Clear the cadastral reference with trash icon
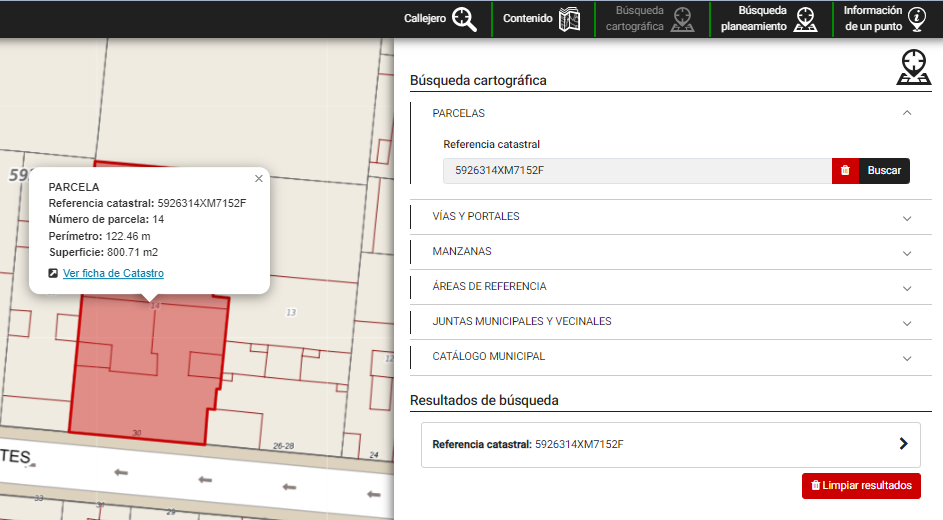This screenshot has height=520, width=943. (x=845, y=171)
